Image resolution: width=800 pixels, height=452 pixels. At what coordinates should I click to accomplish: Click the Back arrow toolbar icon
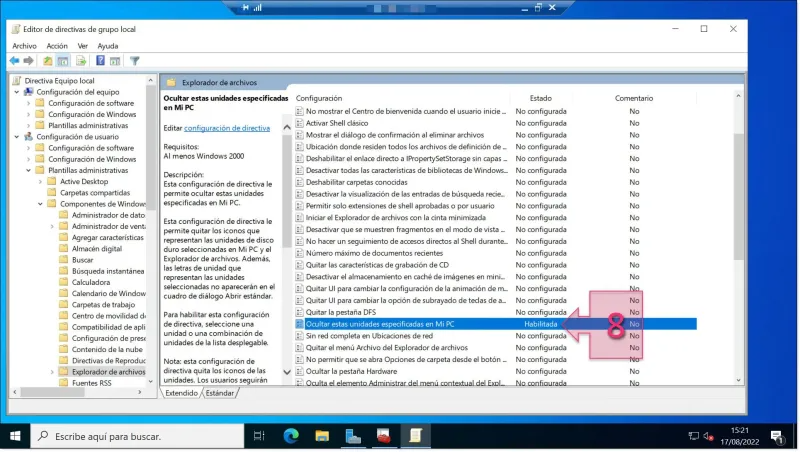(14, 61)
